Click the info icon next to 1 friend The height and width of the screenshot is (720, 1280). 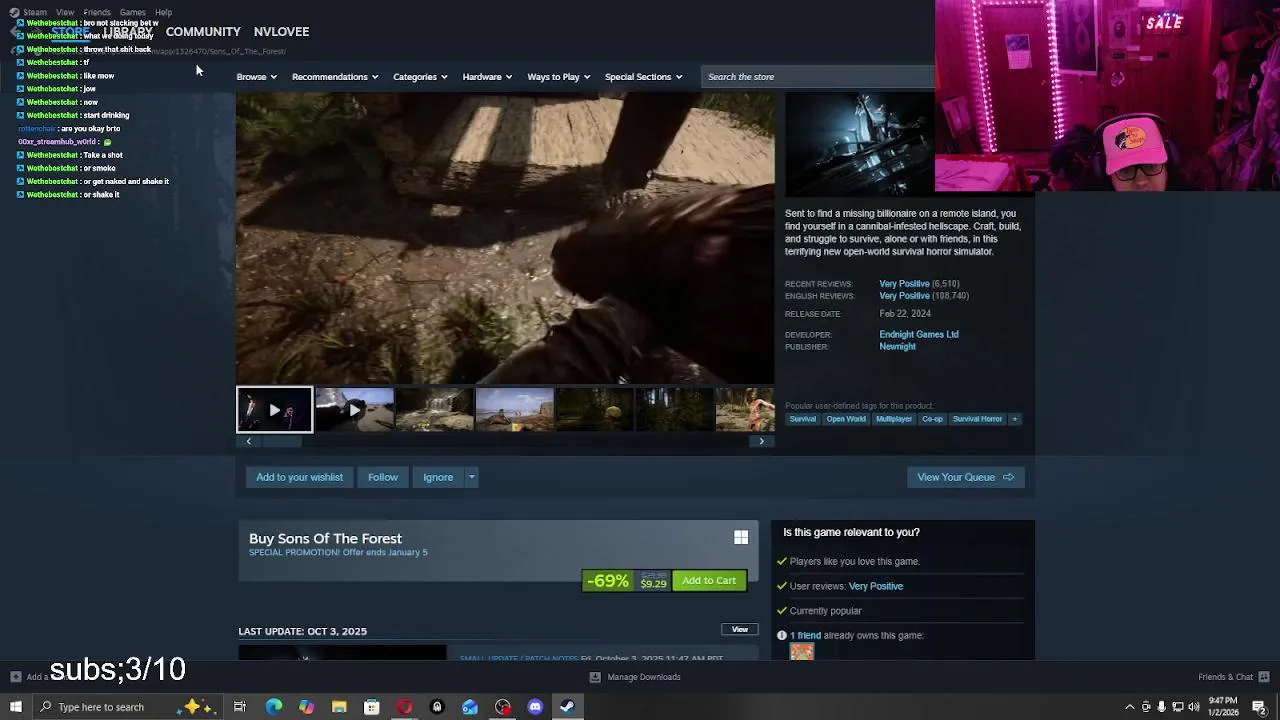tap(782, 635)
